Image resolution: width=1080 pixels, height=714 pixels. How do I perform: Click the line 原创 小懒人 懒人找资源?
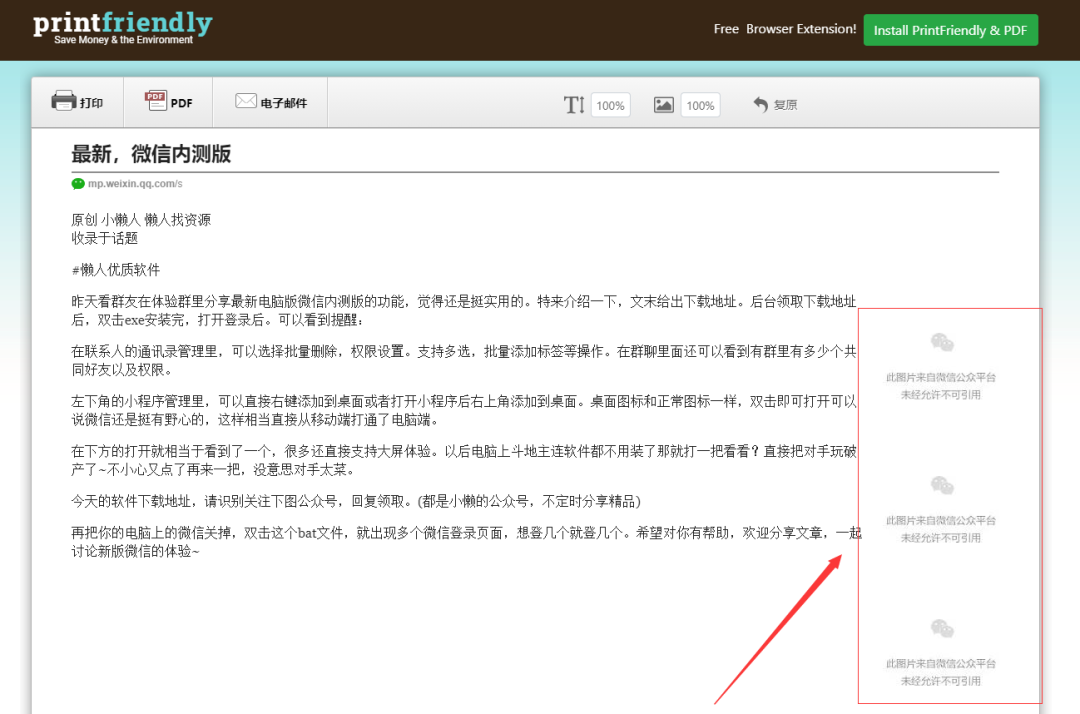click(141, 220)
